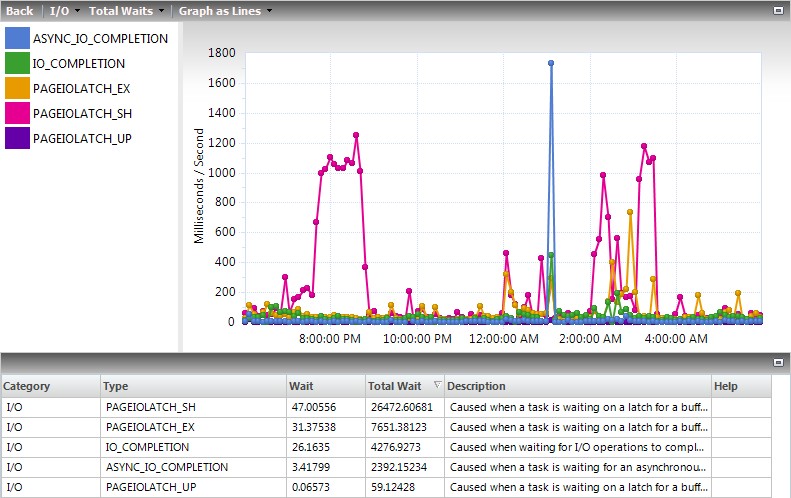Click the PAGEIOLATCH_EX orange legend swatch
The width and height of the screenshot is (791, 498).
pyautogui.click(x=17, y=88)
